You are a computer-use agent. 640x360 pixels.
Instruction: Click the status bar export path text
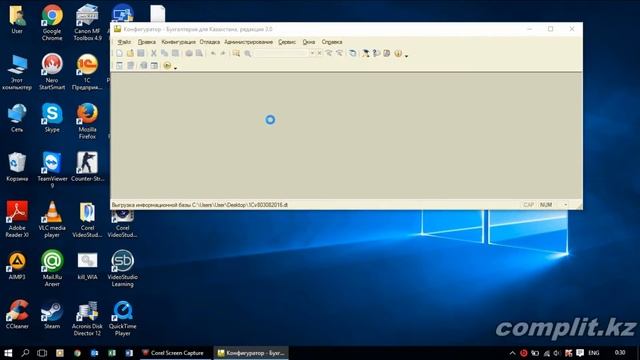pyautogui.click(x=200, y=205)
